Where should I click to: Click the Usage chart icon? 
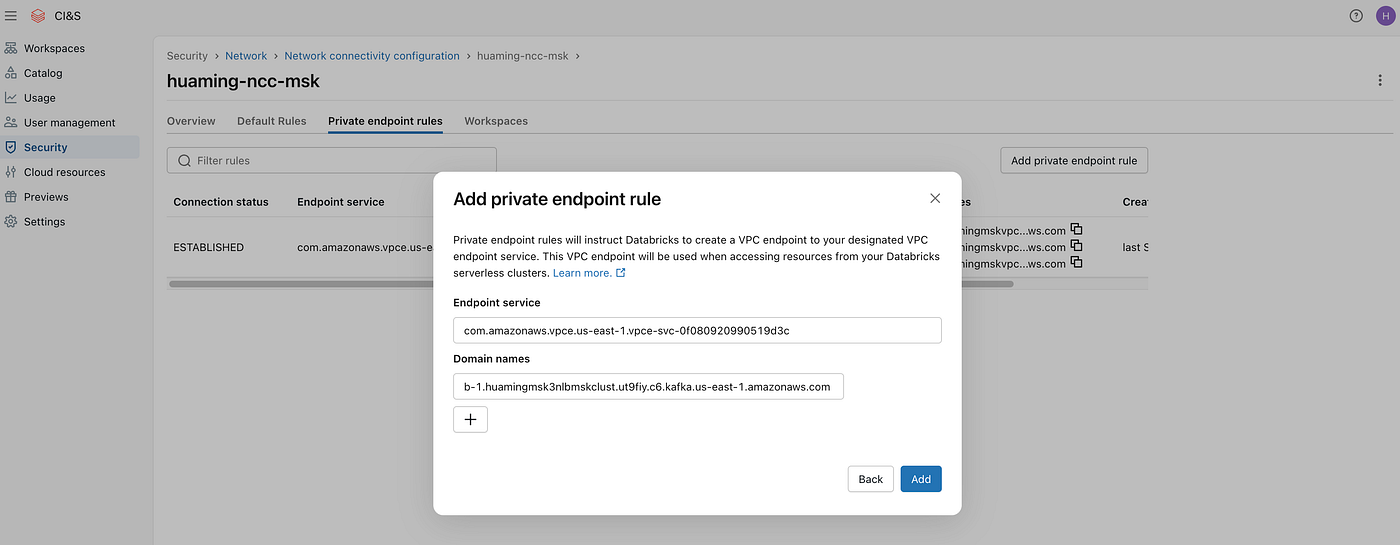(11, 98)
